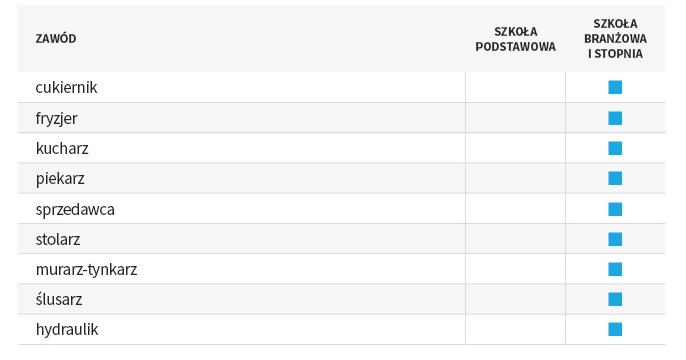This screenshot has width=686, height=360.
Task: Click the hydraulik row label
Action: (x=67, y=329)
